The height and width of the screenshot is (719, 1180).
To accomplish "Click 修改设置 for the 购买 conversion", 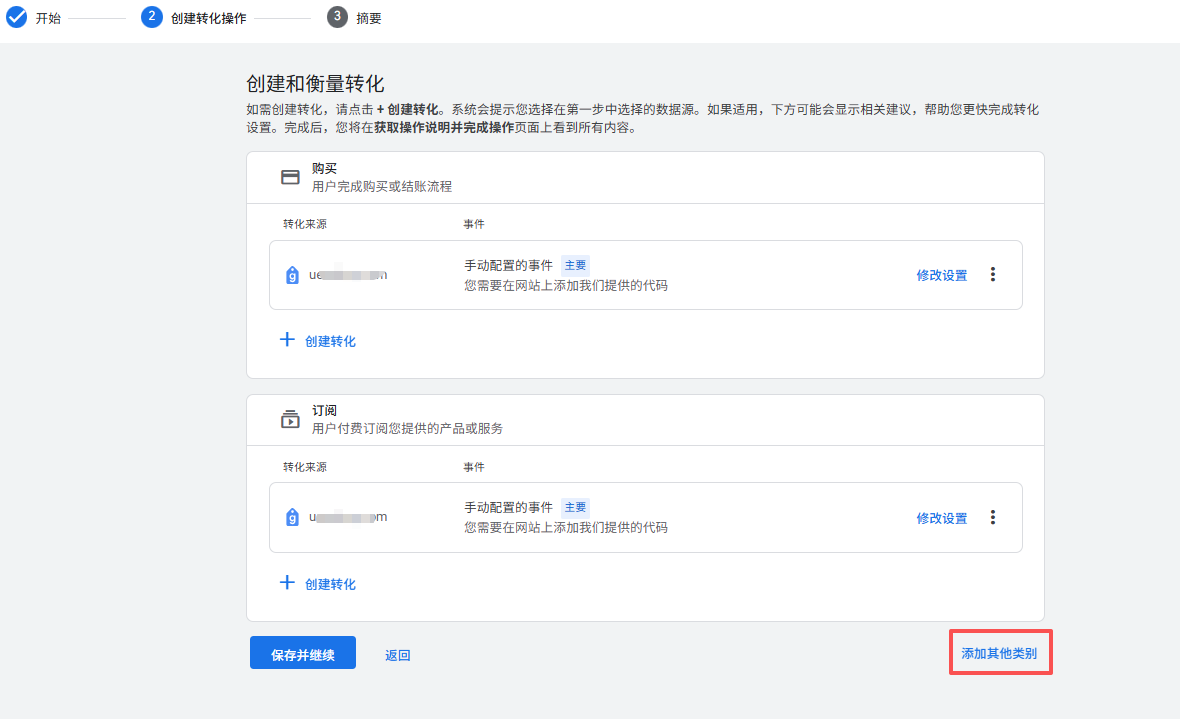I will pyautogui.click(x=941, y=275).
